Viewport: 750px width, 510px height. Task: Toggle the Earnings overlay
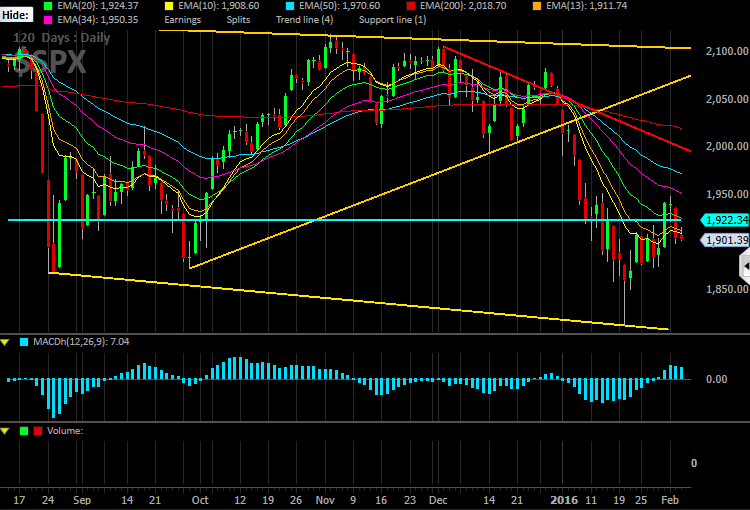coord(183,20)
